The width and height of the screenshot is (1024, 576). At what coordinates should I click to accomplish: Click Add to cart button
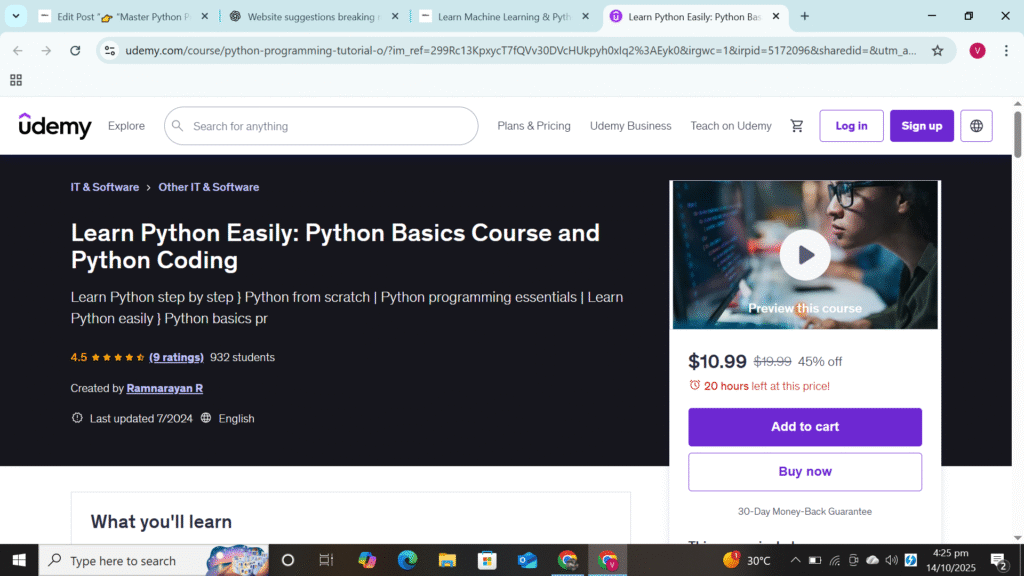click(x=805, y=427)
